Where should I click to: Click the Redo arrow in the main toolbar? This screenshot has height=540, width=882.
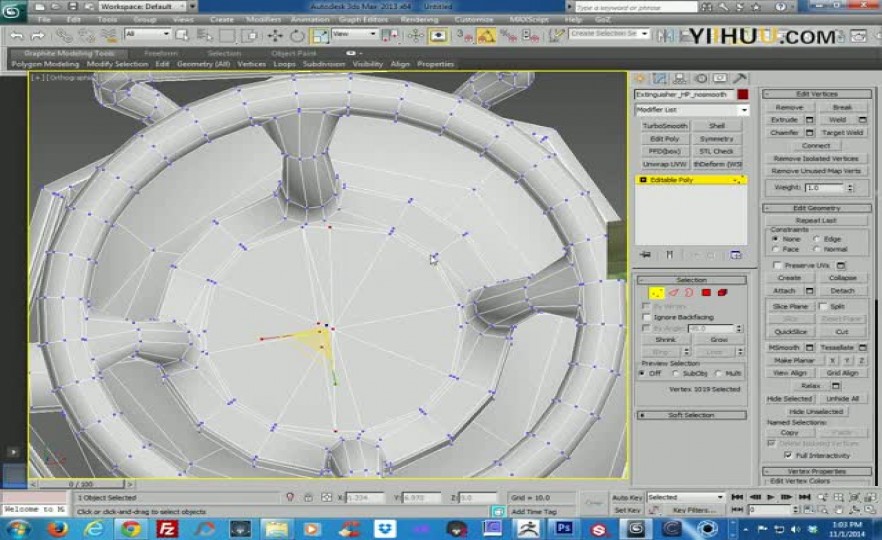(38, 36)
